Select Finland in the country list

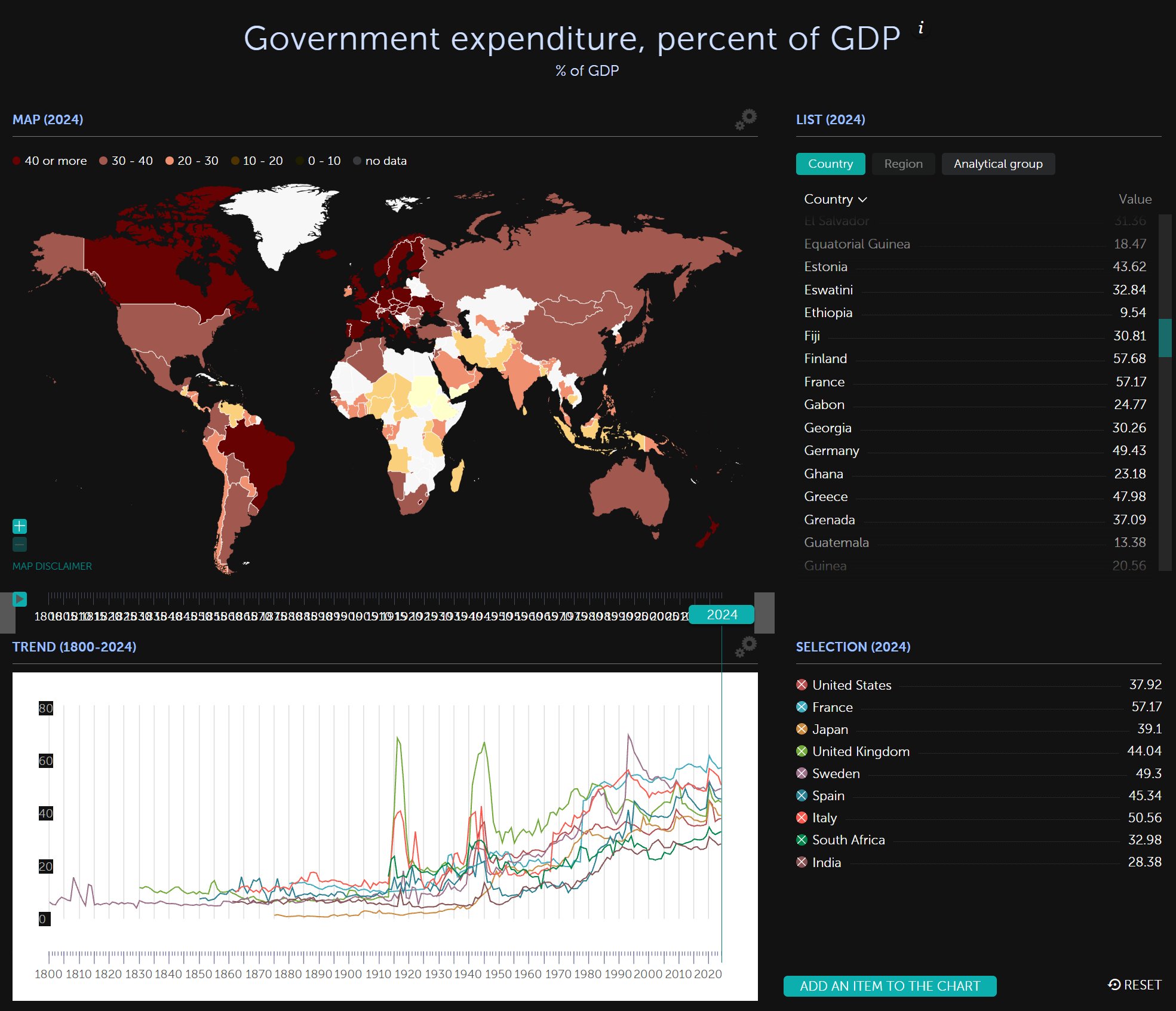pyautogui.click(x=975, y=359)
